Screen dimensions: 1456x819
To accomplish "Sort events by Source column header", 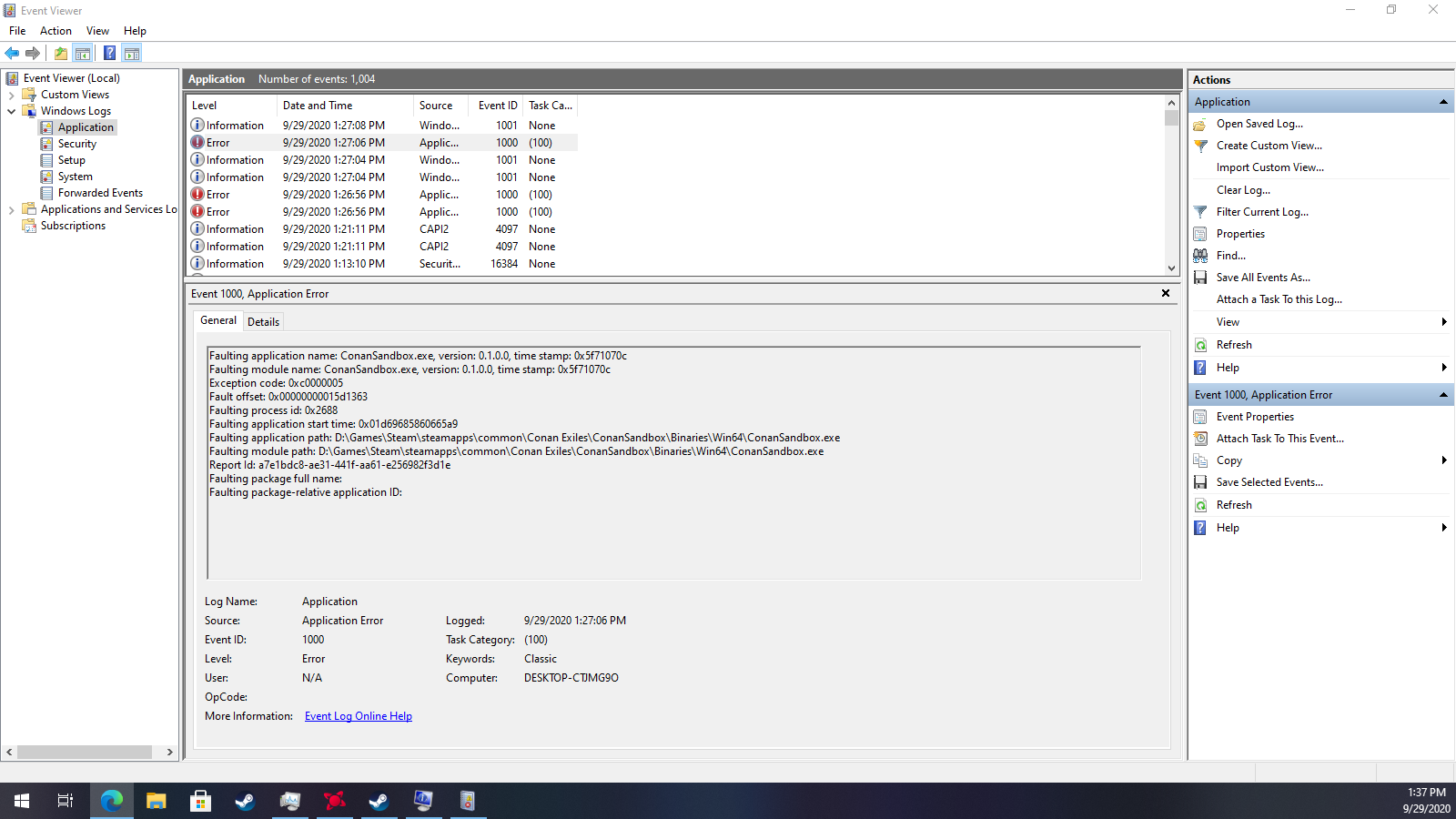I will pyautogui.click(x=440, y=106).
